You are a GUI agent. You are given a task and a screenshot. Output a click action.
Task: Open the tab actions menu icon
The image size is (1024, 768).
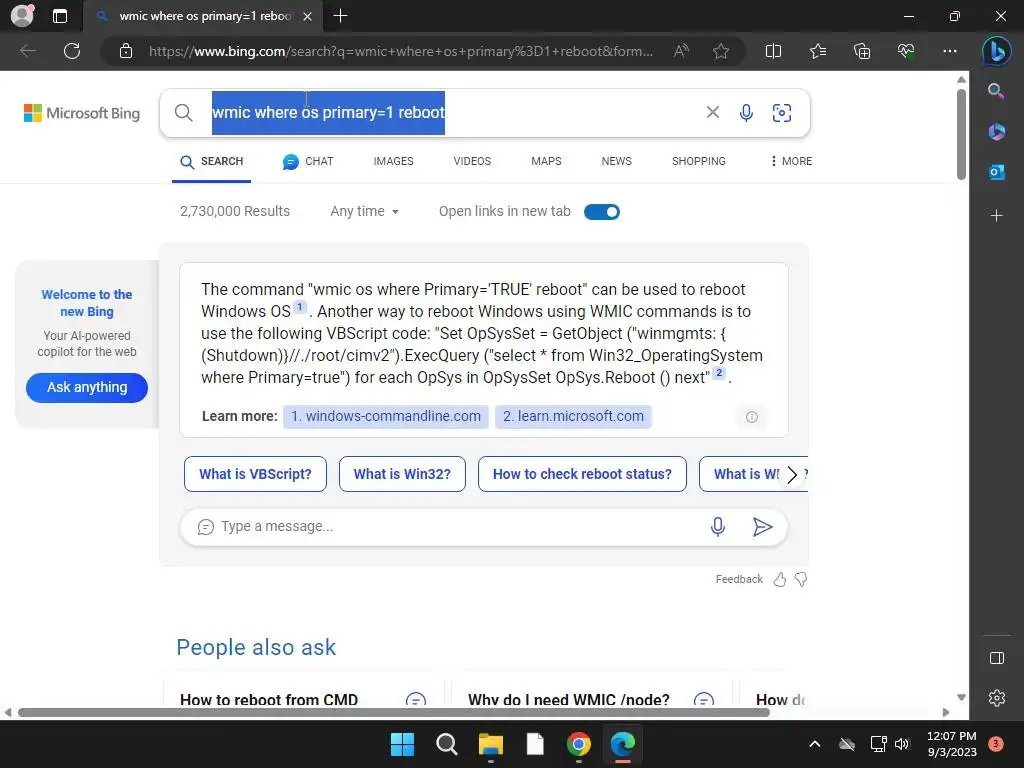[x=59, y=16]
